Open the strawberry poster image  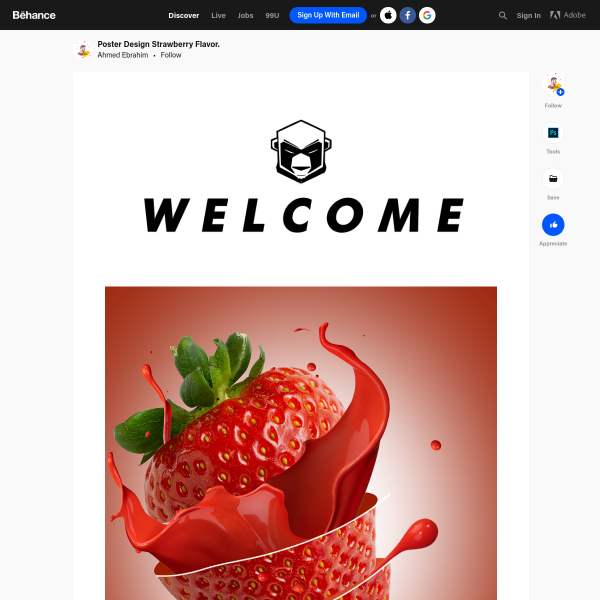pos(301,443)
